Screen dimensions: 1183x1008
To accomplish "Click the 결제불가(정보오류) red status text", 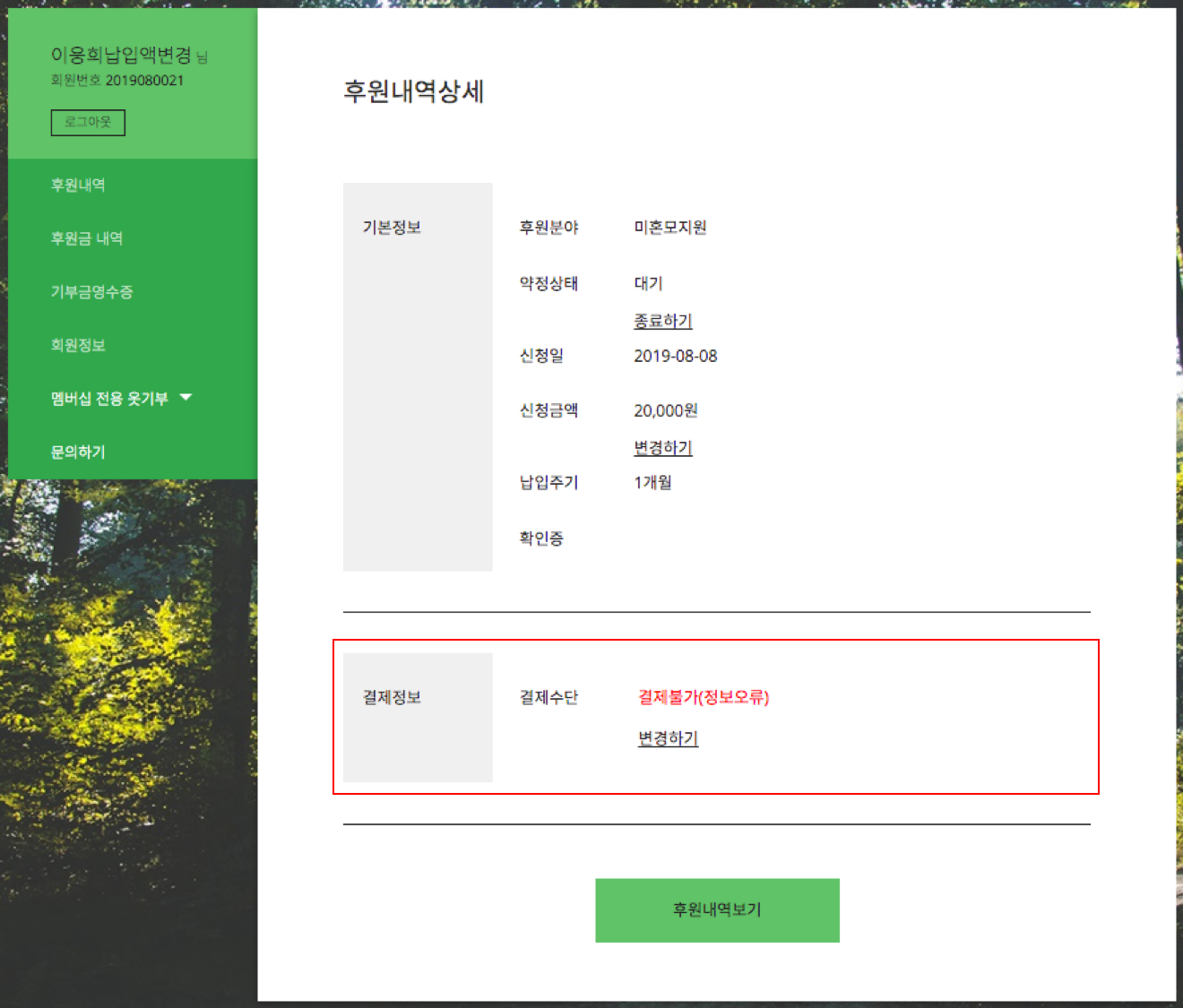I will (x=704, y=697).
